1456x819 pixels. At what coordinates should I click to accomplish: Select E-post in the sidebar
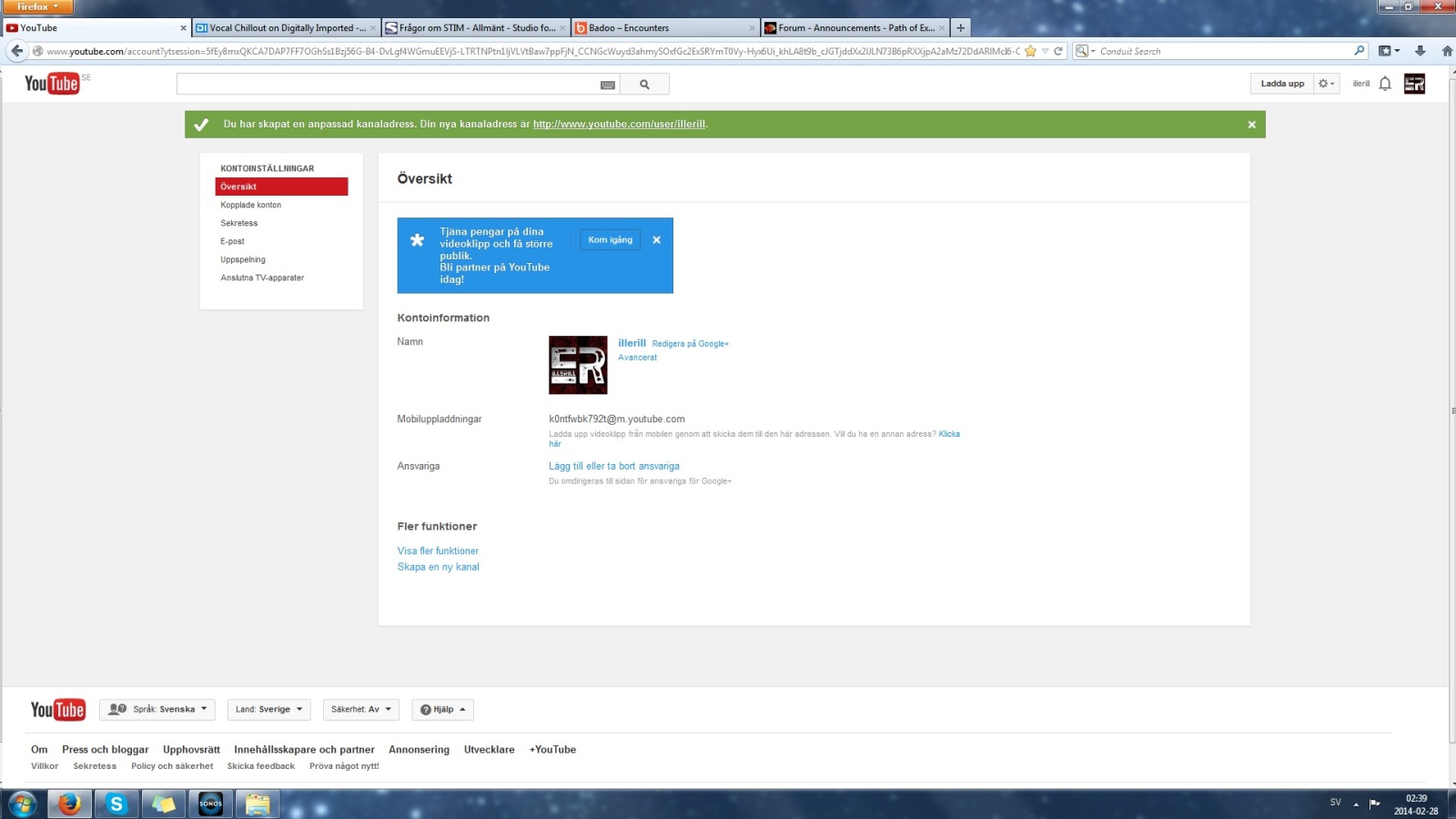coord(233,241)
